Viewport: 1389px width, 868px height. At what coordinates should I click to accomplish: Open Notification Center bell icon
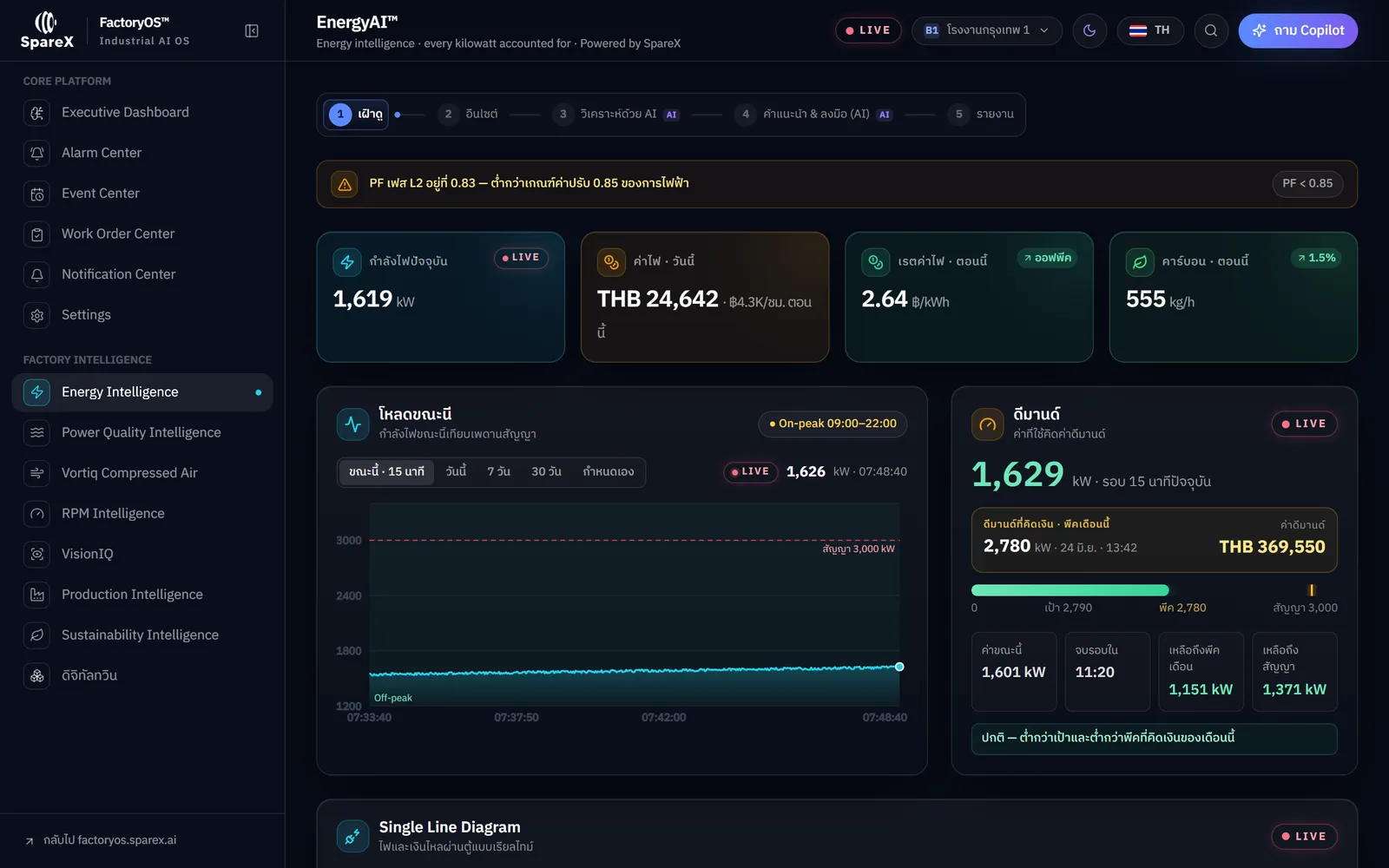pyautogui.click(x=37, y=274)
